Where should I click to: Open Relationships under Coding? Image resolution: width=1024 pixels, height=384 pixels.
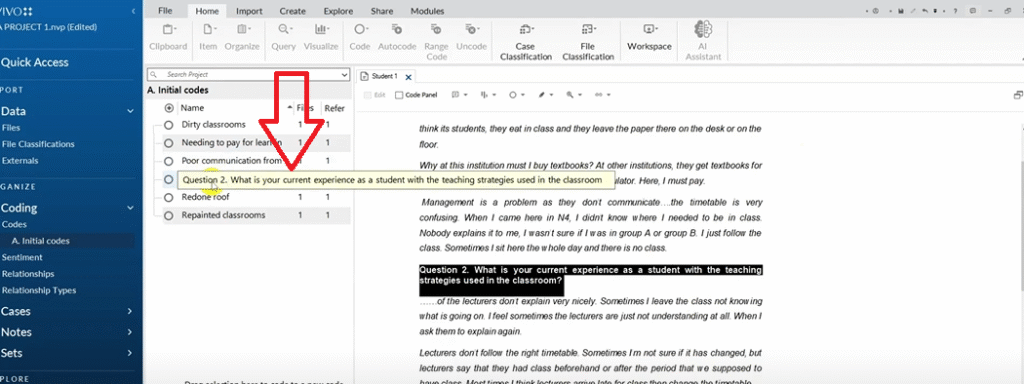(x=27, y=274)
